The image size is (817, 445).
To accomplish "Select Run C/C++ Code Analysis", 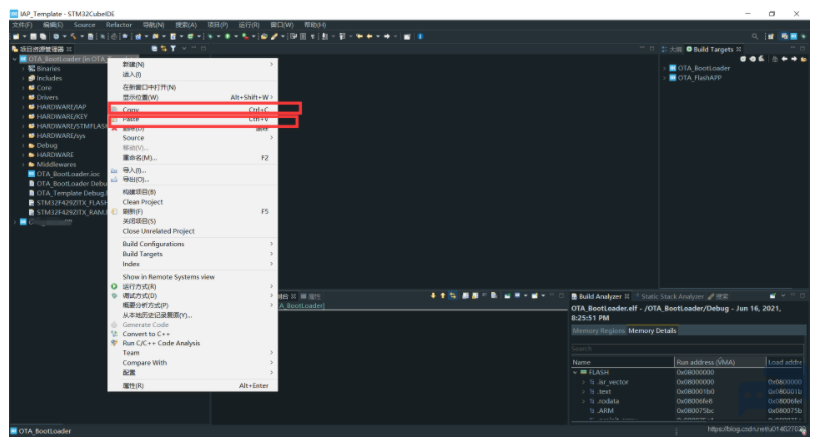I will (193, 343).
